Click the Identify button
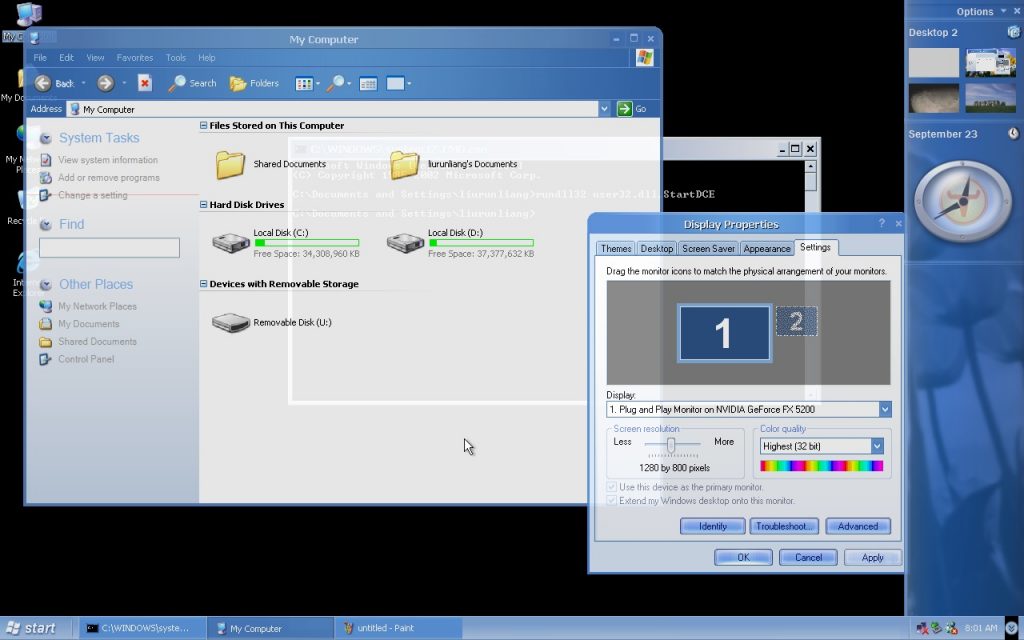 (x=712, y=526)
